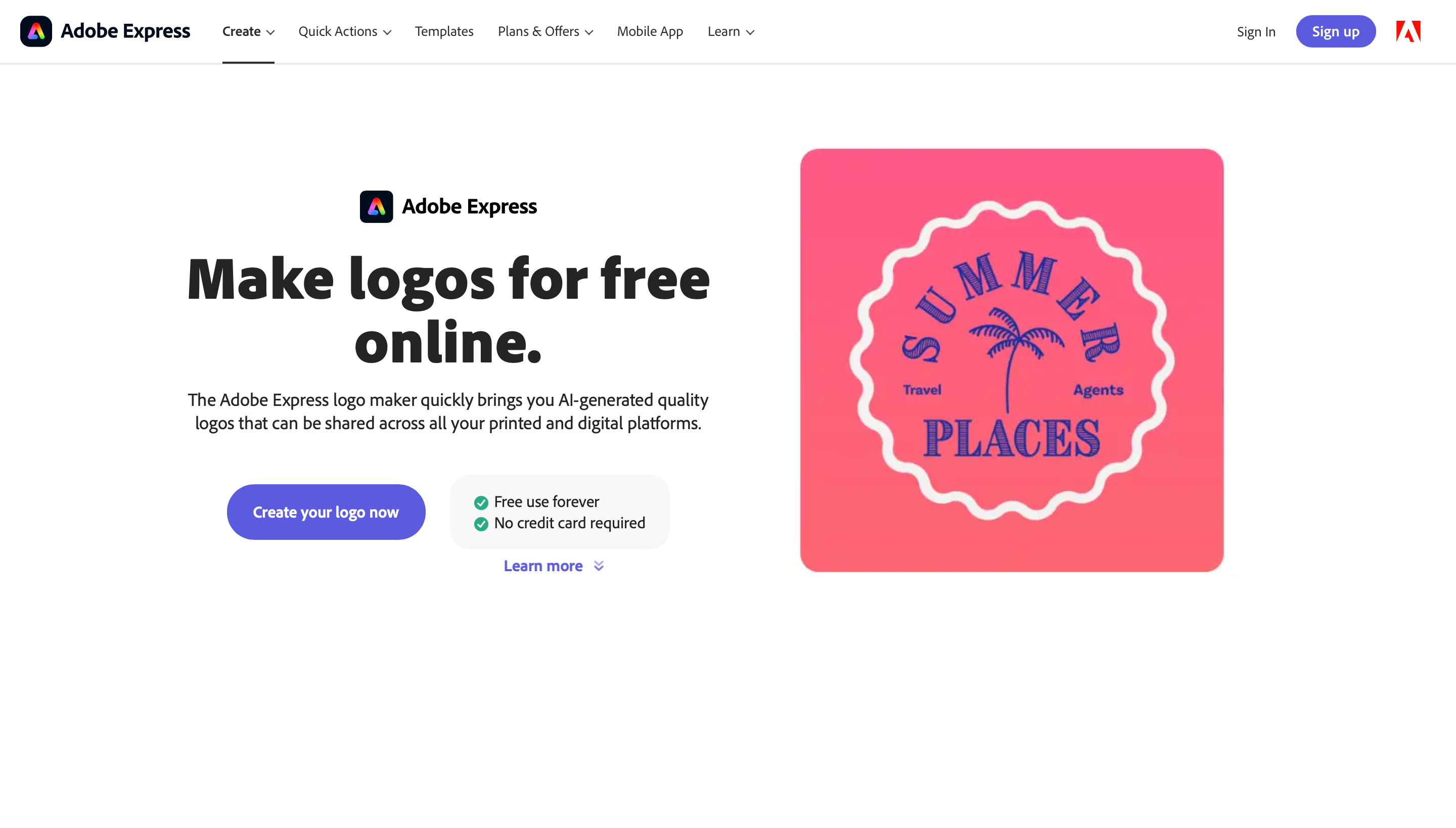Select the Templates menu item
Image resolution: width=1456 pixels, height=828 pixels.
point(444,31)
